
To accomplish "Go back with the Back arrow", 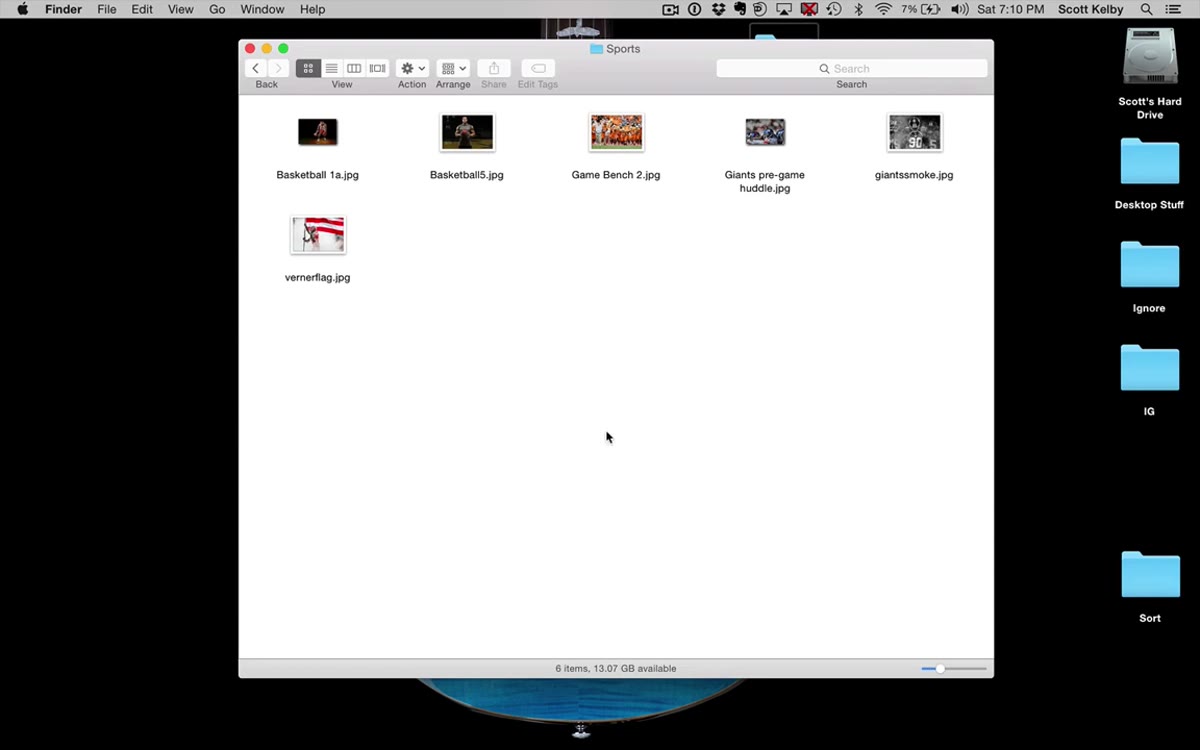I will [256, 68].
